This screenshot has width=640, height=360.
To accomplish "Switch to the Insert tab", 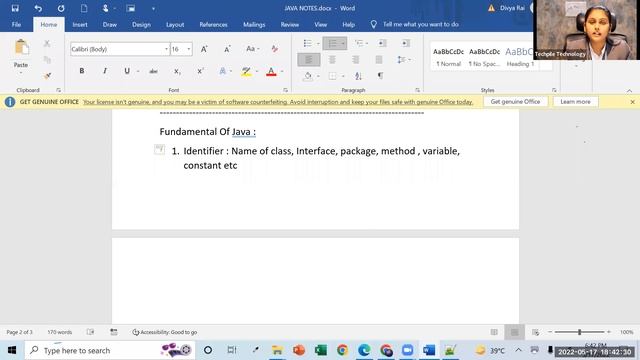I will (x=80, y=24).
